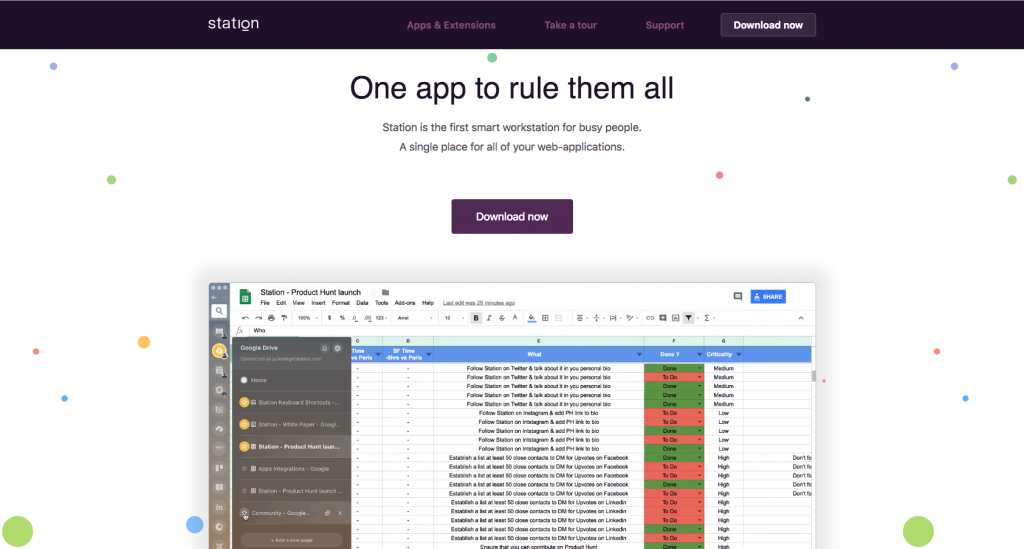Click the station logo in header
Screen dimensions: 1024x549
coord(233,24)
